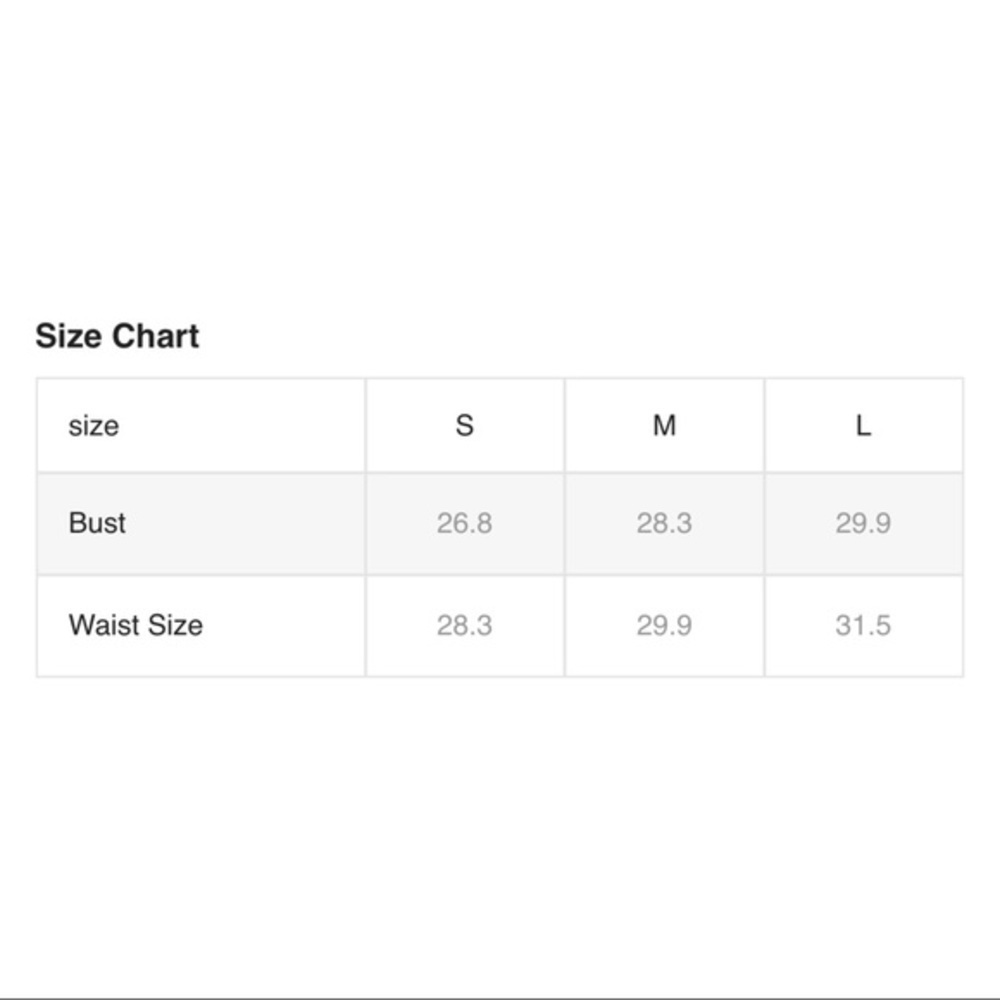Viewport: 1000px width, 1000px height.
Task: Select the M size column header
Action: [665, 425]
